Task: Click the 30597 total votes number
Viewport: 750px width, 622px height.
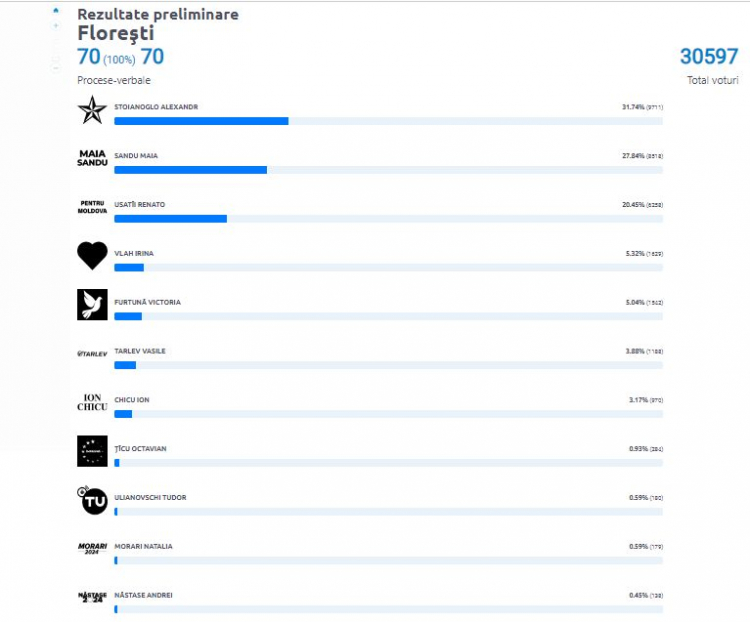Action: pos(709,56)
